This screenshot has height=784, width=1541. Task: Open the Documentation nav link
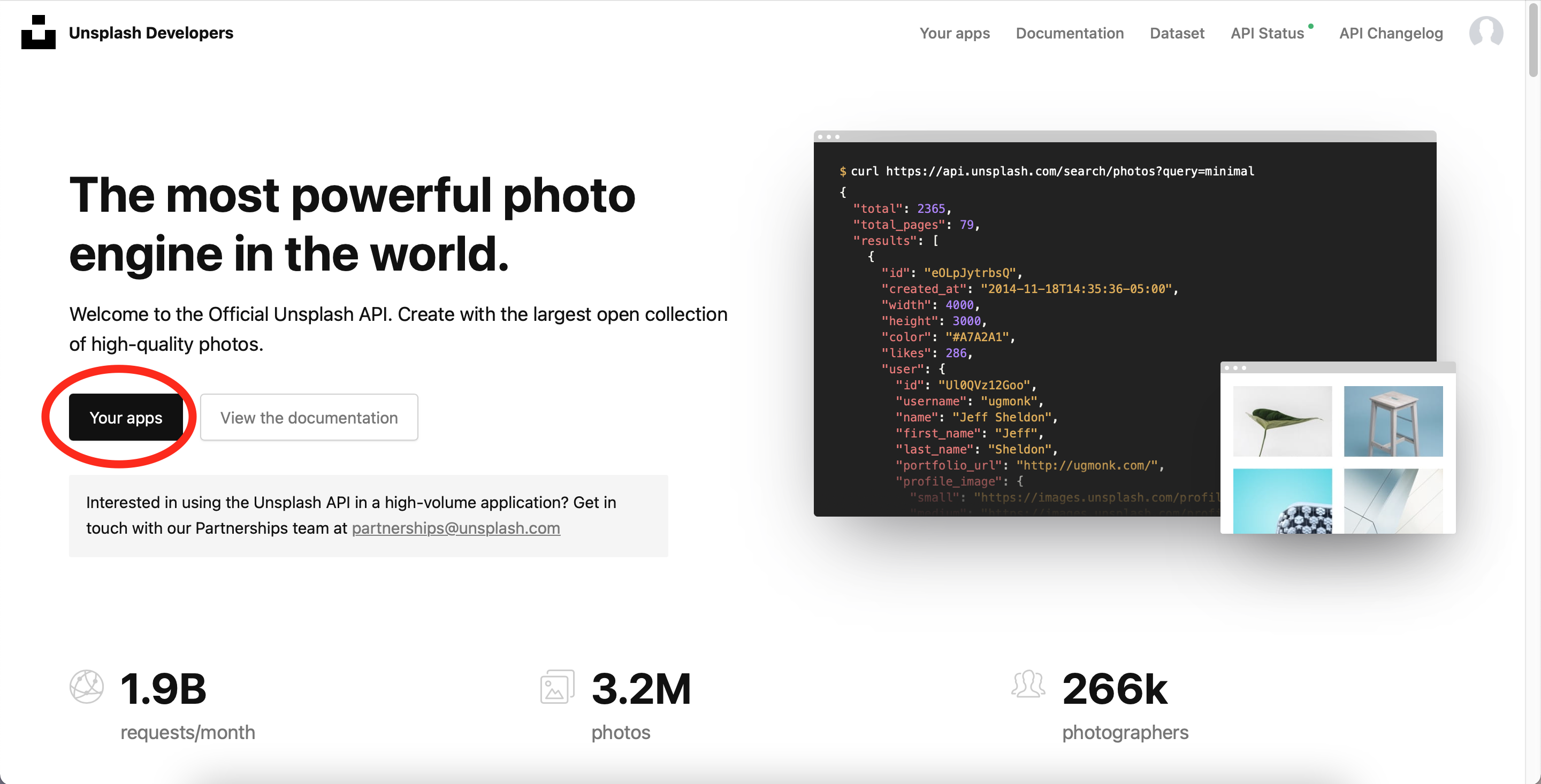pos(1069,34)
